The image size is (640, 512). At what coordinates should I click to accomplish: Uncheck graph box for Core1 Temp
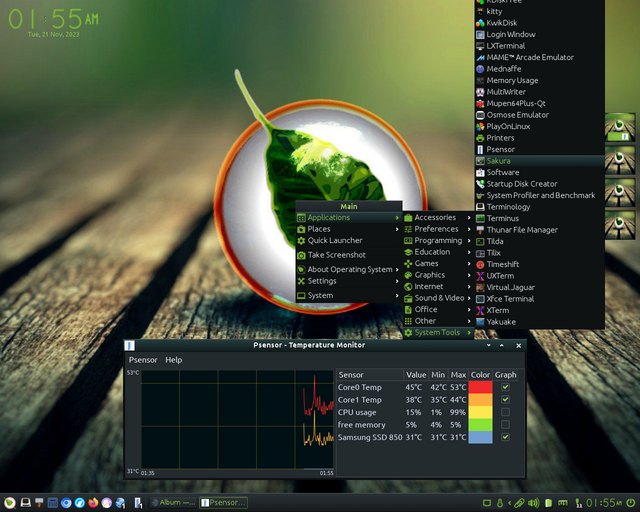pyautogui.click(x=505, y=399)
